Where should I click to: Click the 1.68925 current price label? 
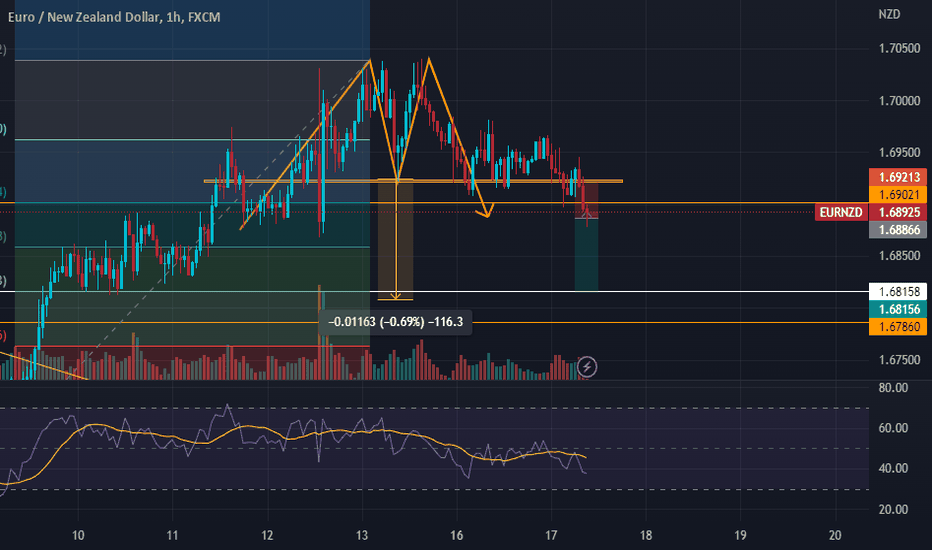click(x=898, y=212)
